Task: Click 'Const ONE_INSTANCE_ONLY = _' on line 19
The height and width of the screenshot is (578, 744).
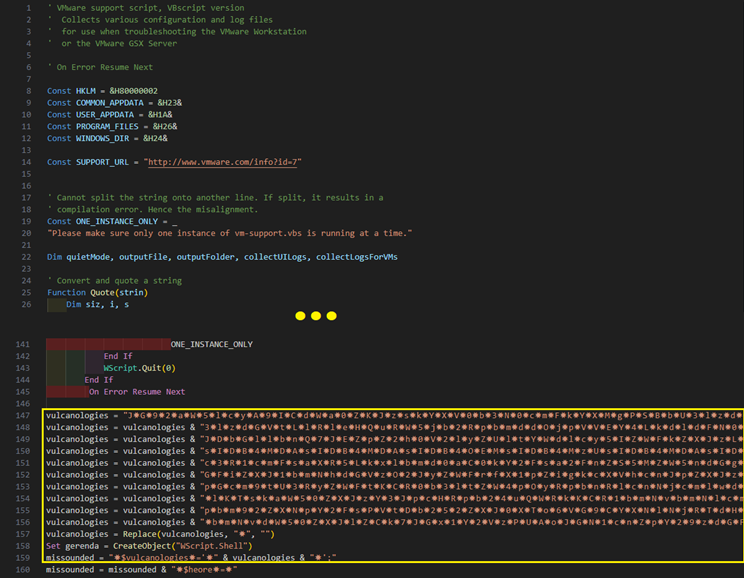Action: pyautogui.click(x=112, y=222)
